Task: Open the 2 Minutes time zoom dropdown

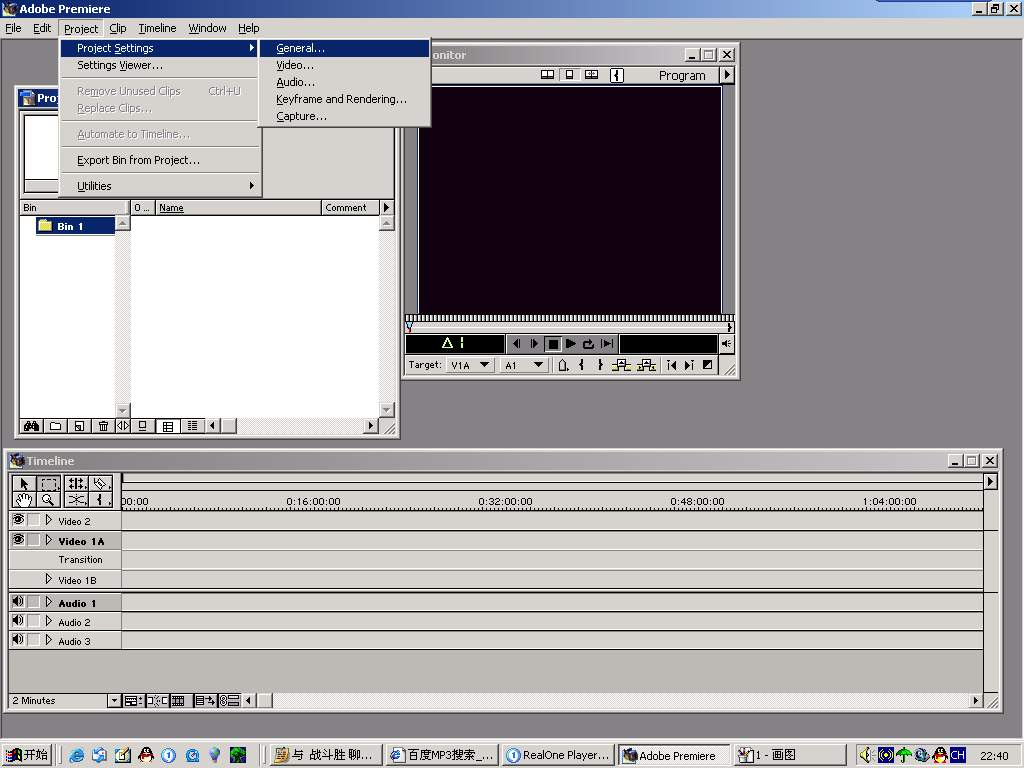Action: tap(114, 701)
